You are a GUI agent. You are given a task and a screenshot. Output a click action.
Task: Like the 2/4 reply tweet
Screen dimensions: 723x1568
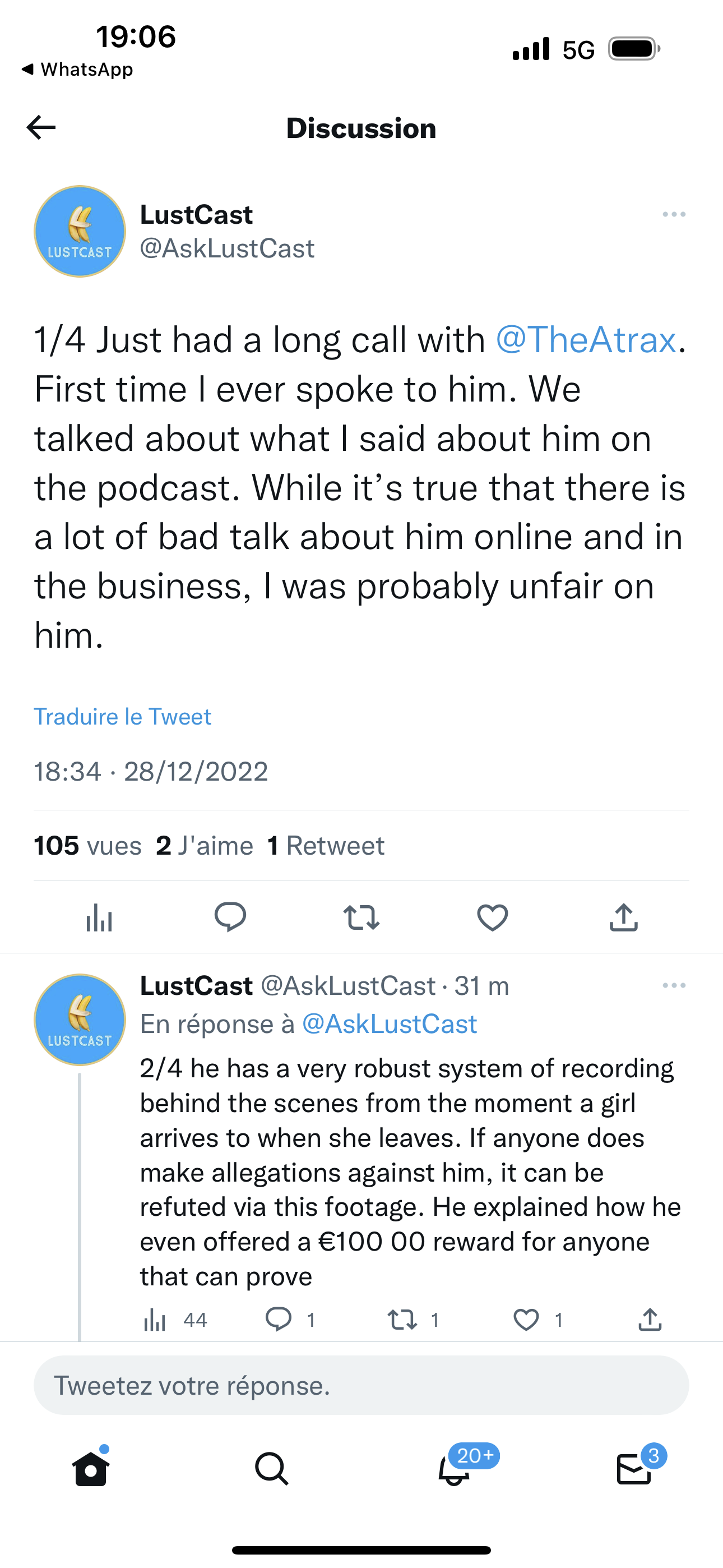(526, 1320)
